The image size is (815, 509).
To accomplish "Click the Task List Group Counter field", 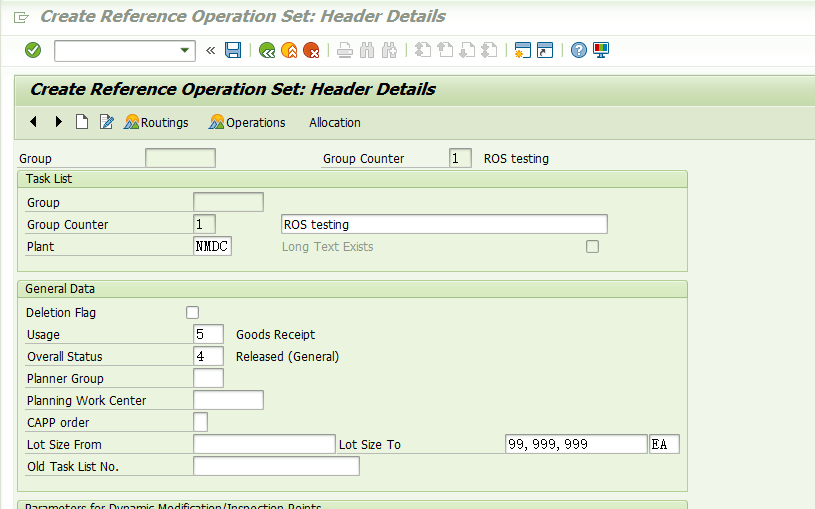I will point(204,224).
